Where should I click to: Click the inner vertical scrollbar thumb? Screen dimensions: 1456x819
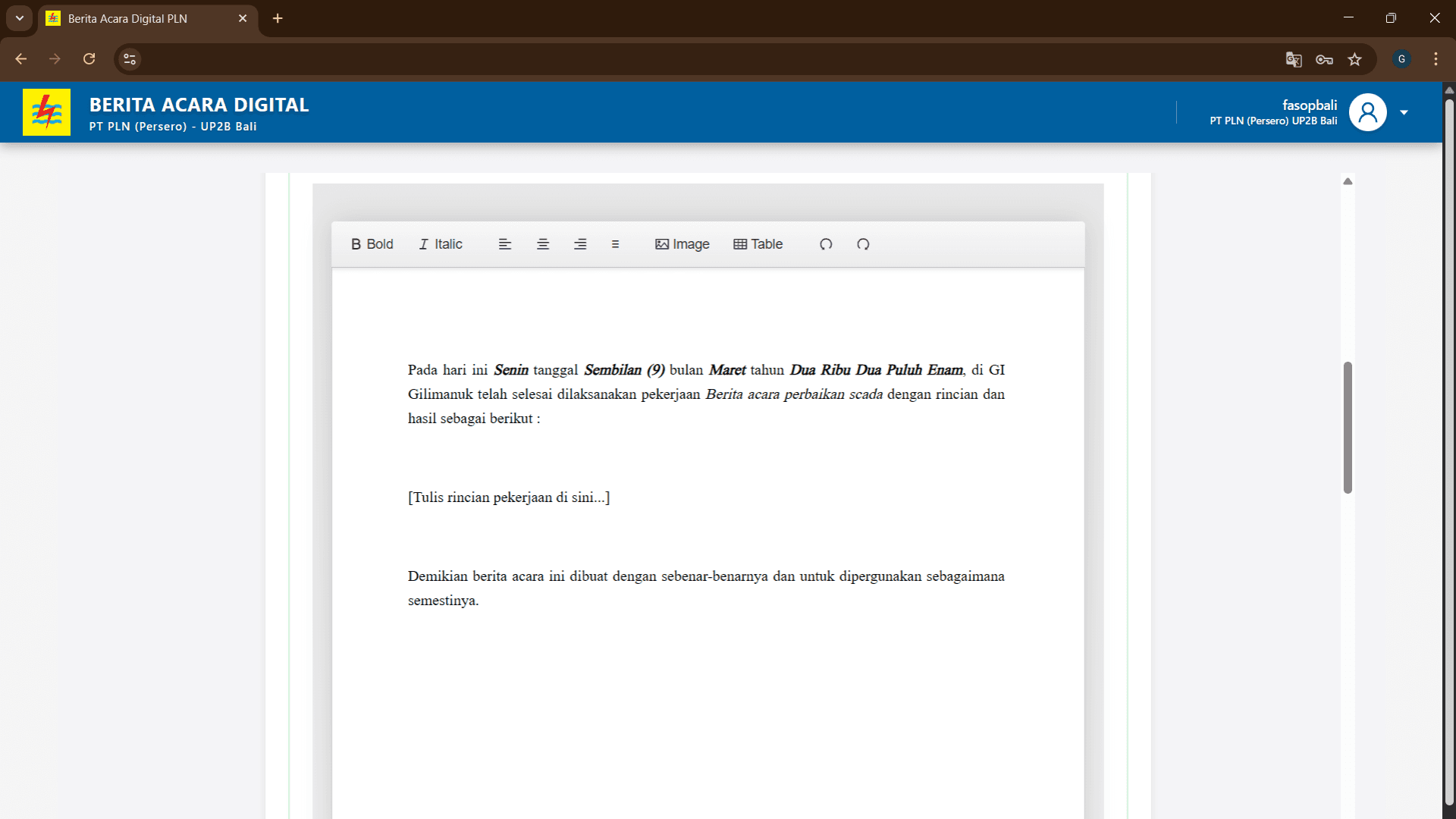point(1348,427)
